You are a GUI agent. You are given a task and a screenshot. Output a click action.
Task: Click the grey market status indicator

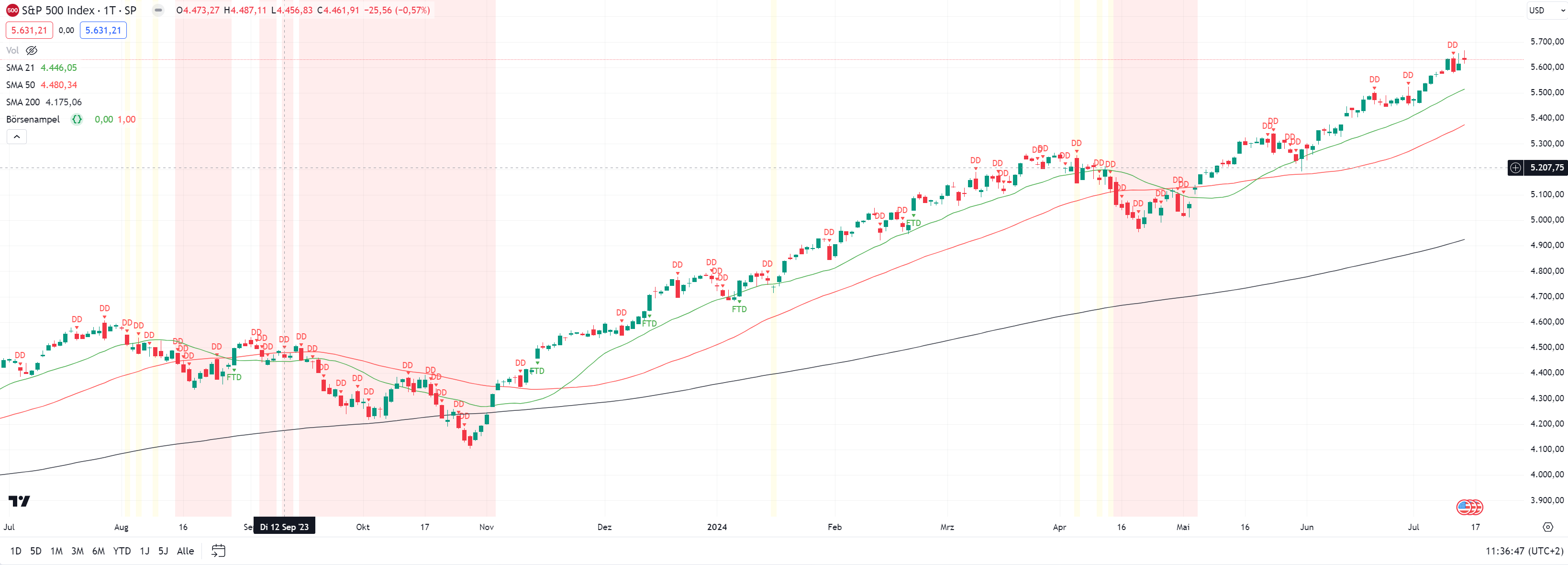tap(157, 11)
